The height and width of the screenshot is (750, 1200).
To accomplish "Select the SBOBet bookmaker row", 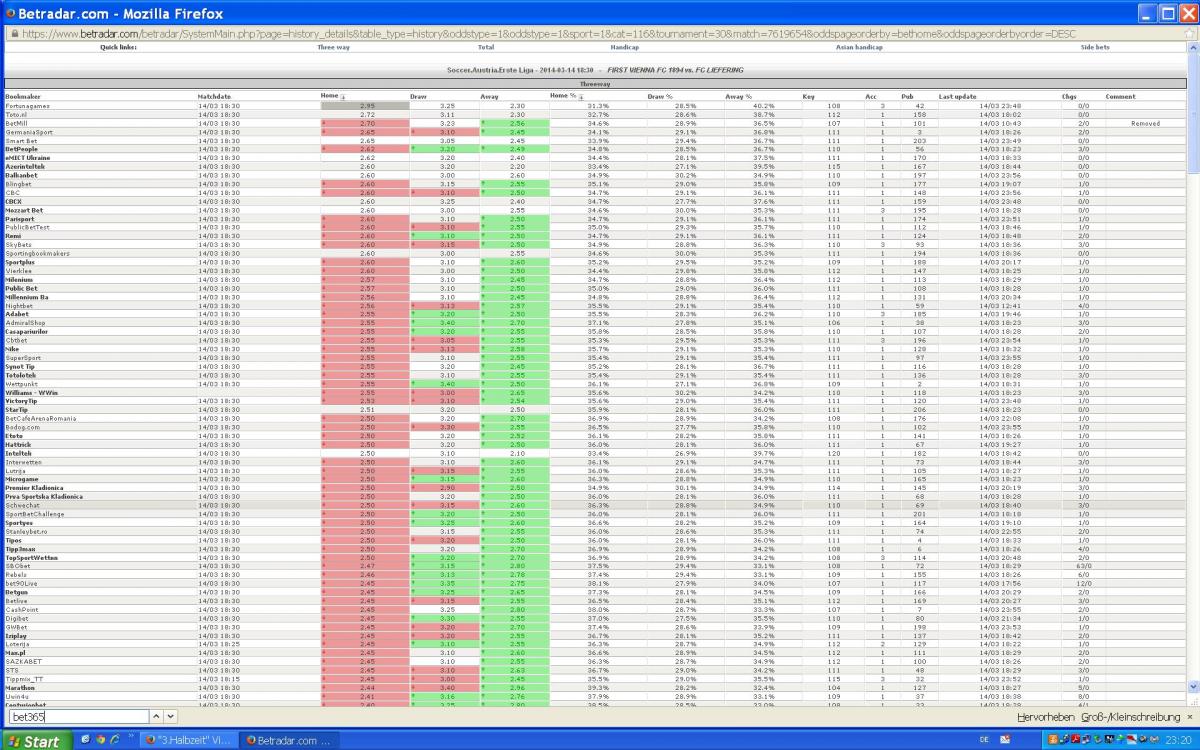I will tap(595, 566).
